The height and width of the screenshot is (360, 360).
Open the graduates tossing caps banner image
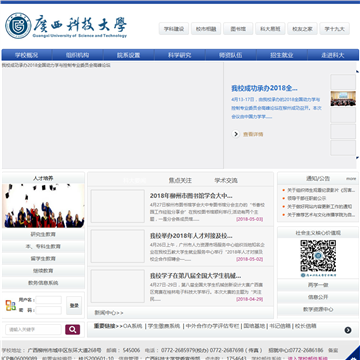point(43,206)
